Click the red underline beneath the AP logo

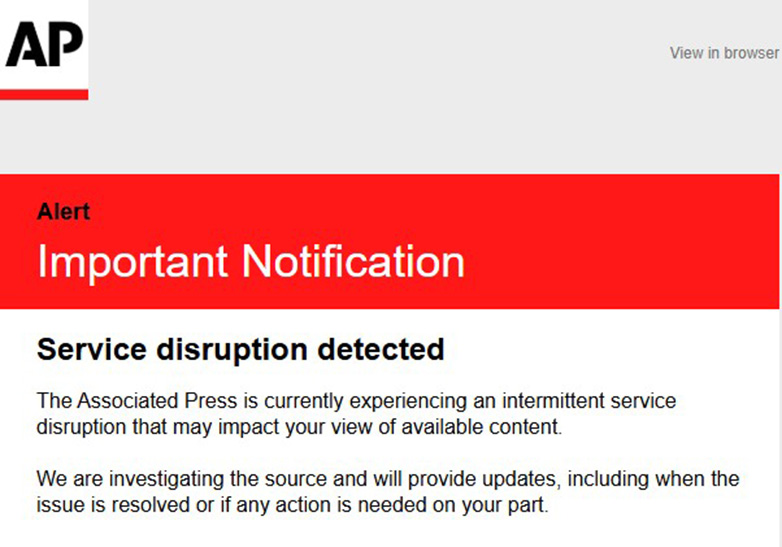(44, 94)
